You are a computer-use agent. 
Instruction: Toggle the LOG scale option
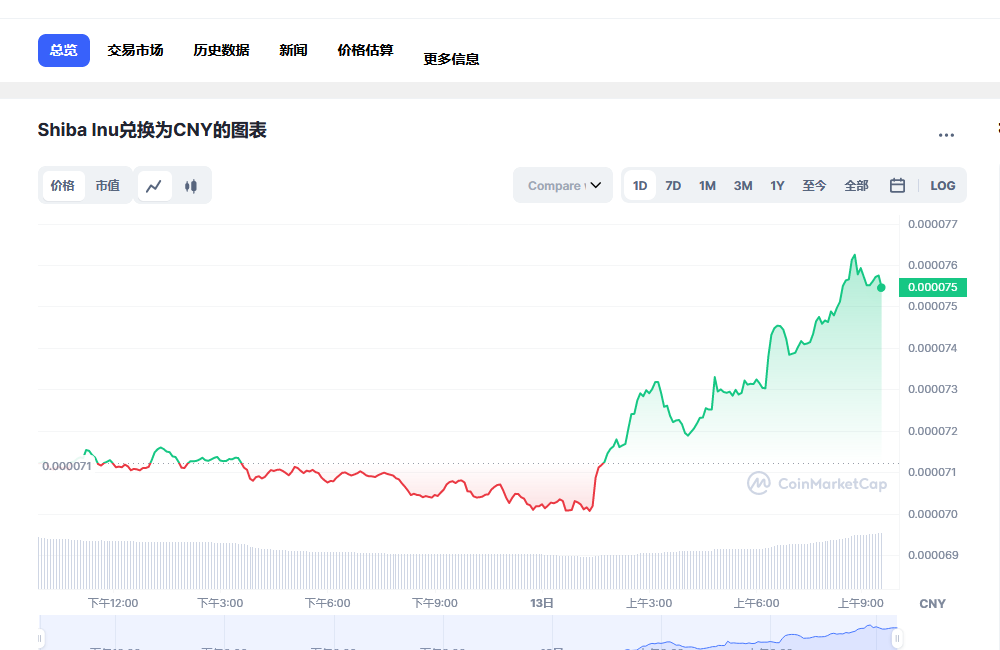[x=941, y=185]
